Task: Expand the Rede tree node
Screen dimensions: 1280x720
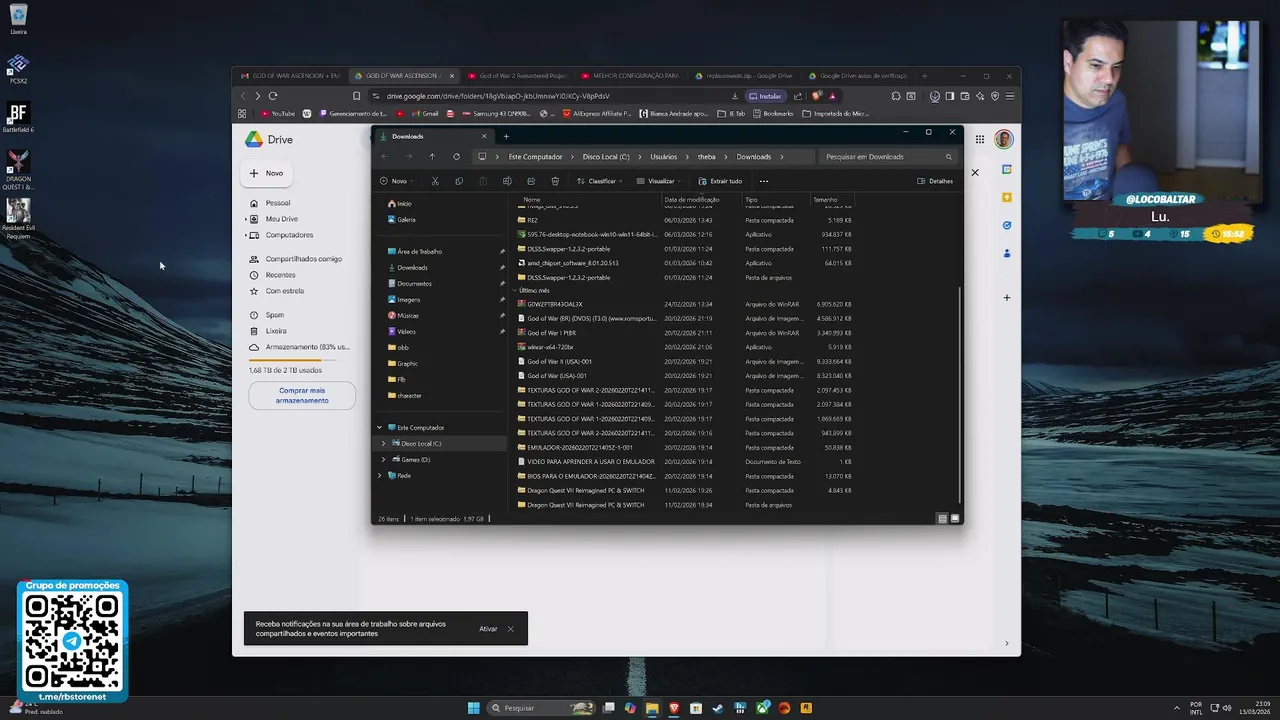Action: pyautogui.click(x=379, y=475)
